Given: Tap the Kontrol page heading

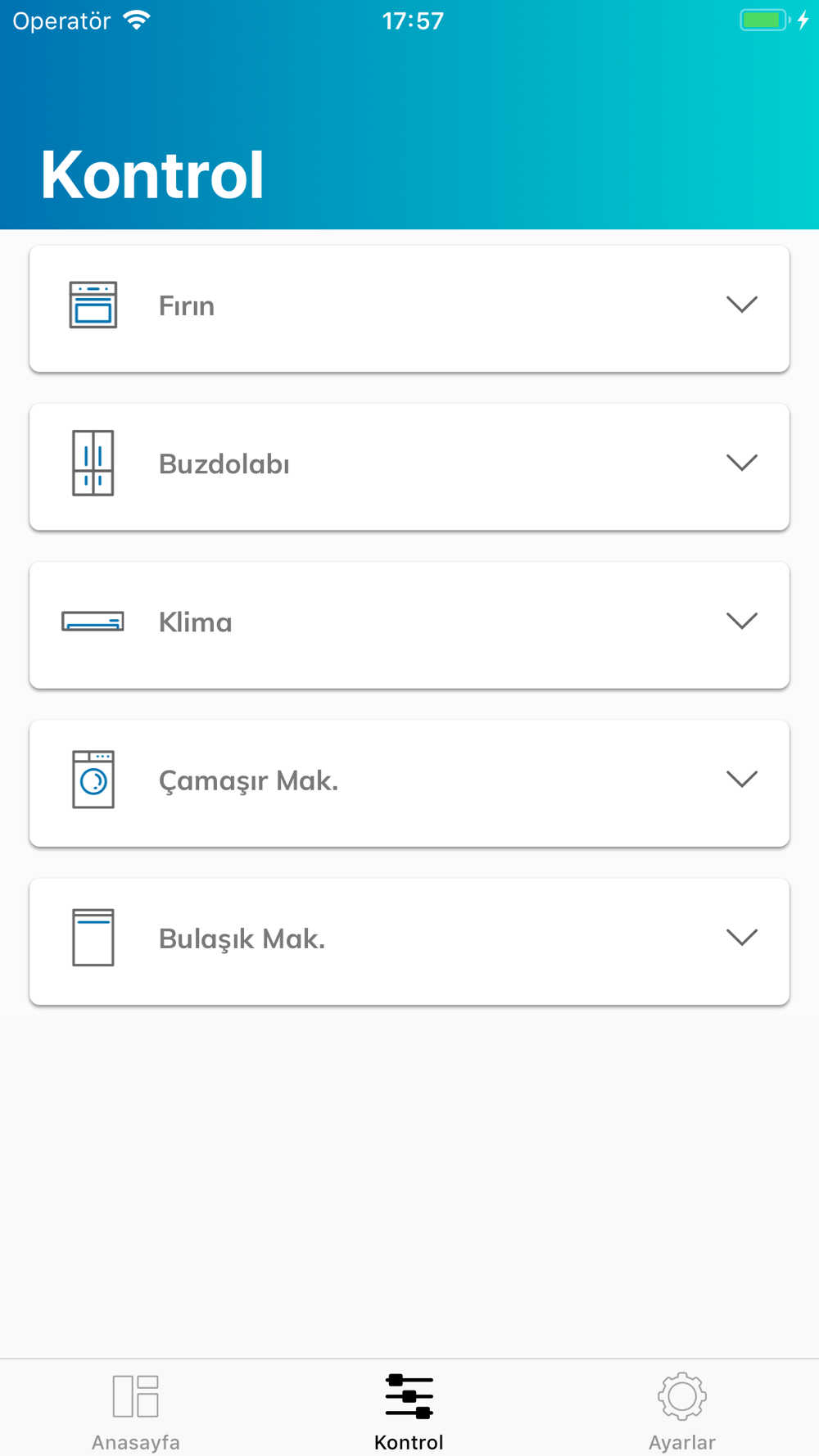Looking at the screenshot, I should pyautogui.click(x=152, y=174).
